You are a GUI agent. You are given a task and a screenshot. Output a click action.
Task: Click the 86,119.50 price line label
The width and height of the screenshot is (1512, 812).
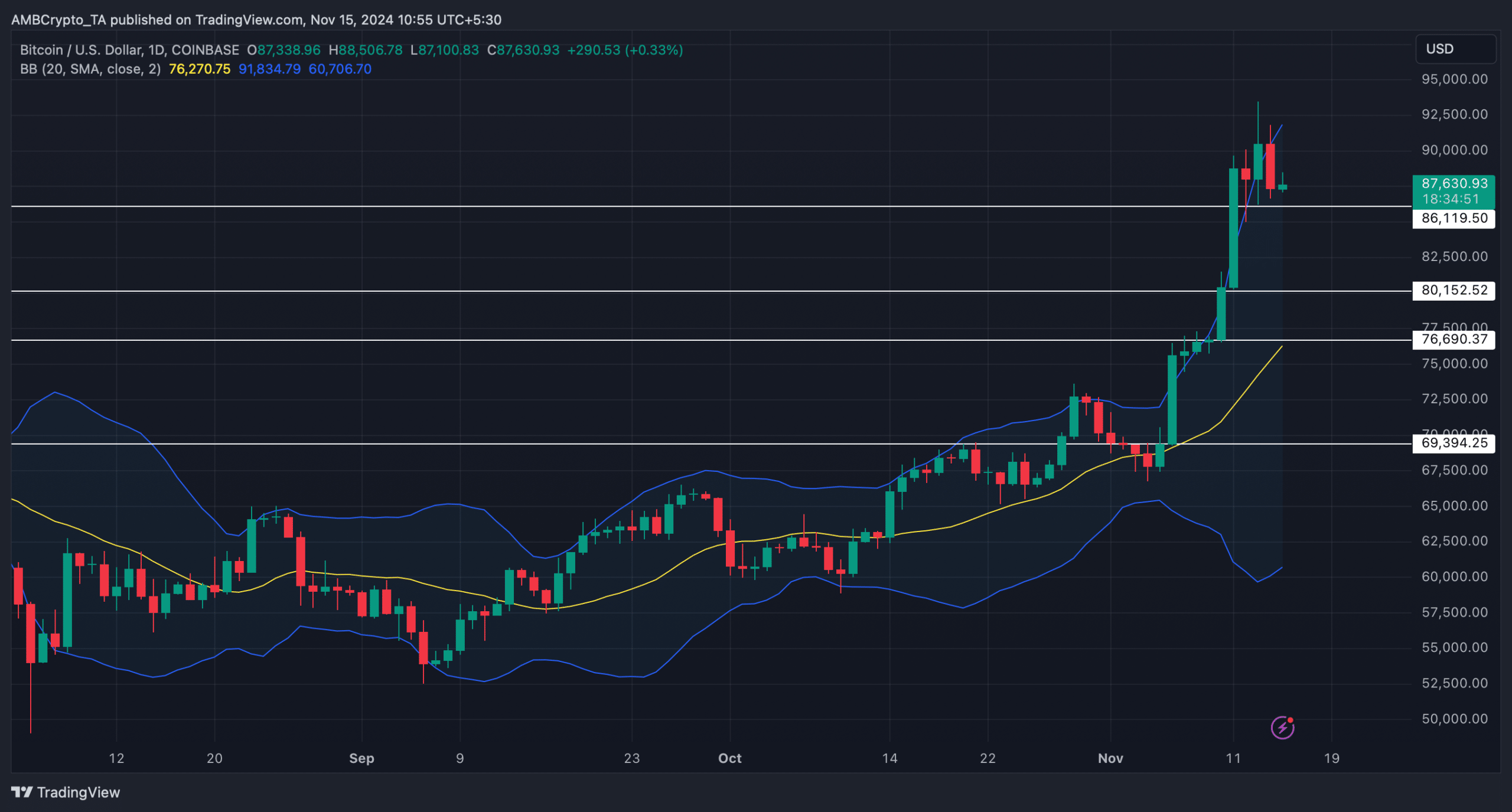[x=1454, y=219]
